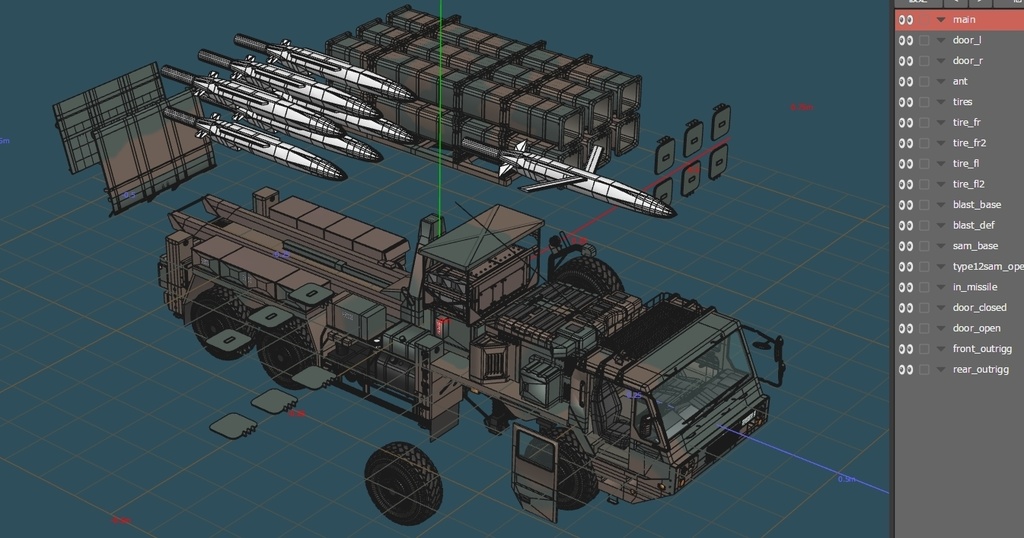Enable the checkbox next to ant
The image size is (1024, 538).
[x=924, y=82]
